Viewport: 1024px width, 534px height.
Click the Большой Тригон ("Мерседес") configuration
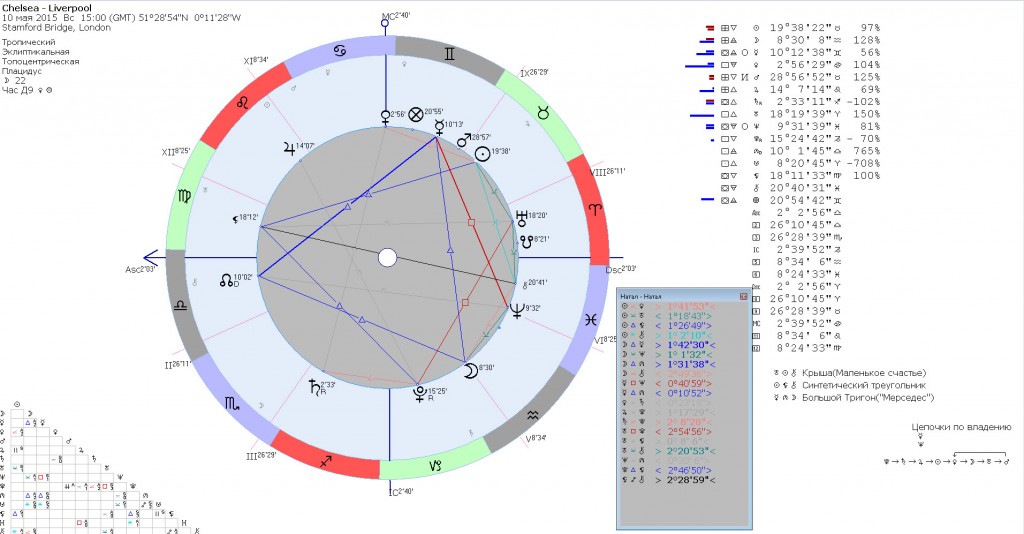(854, 398)
